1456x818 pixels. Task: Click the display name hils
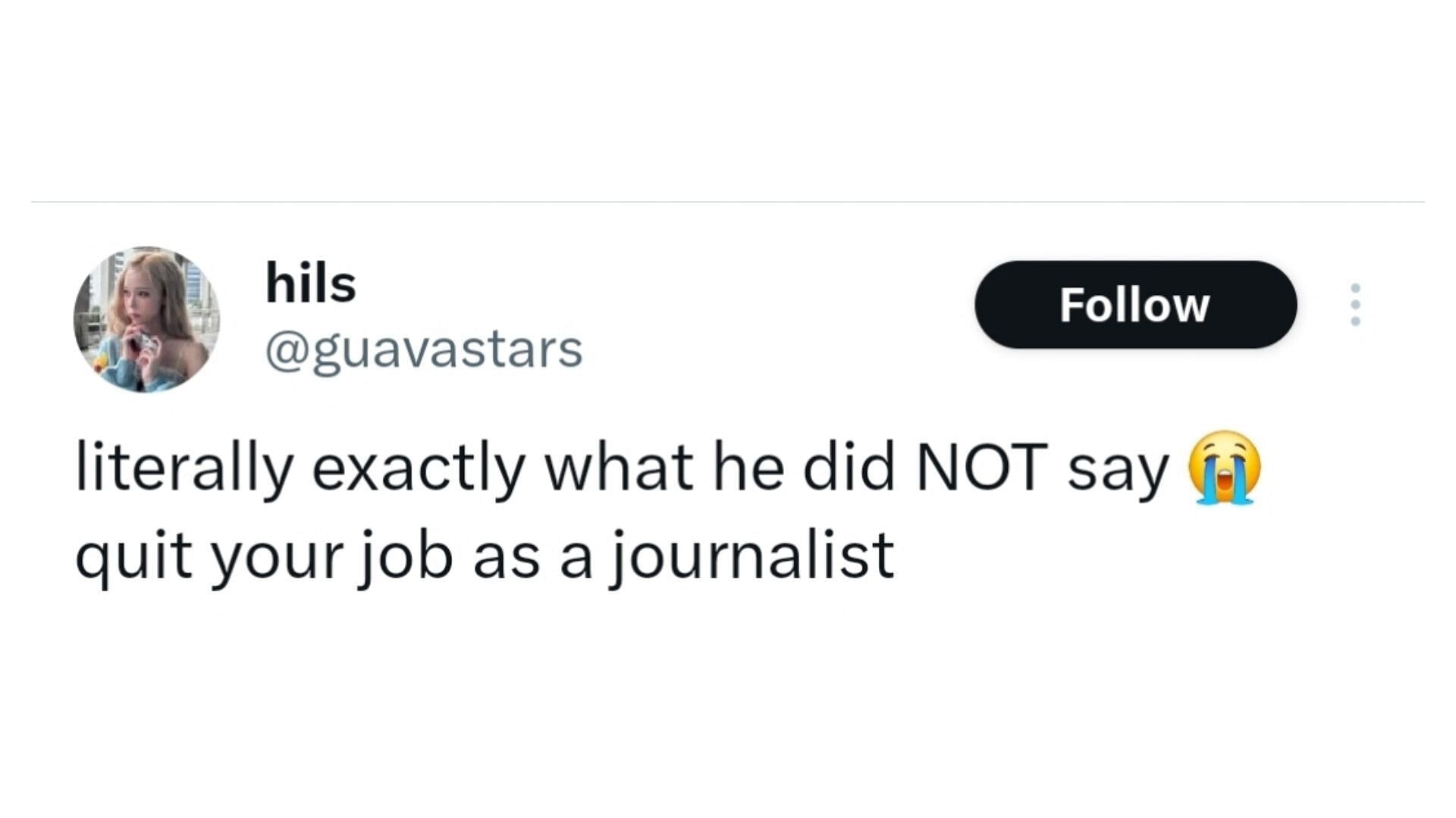pos(310,283)
